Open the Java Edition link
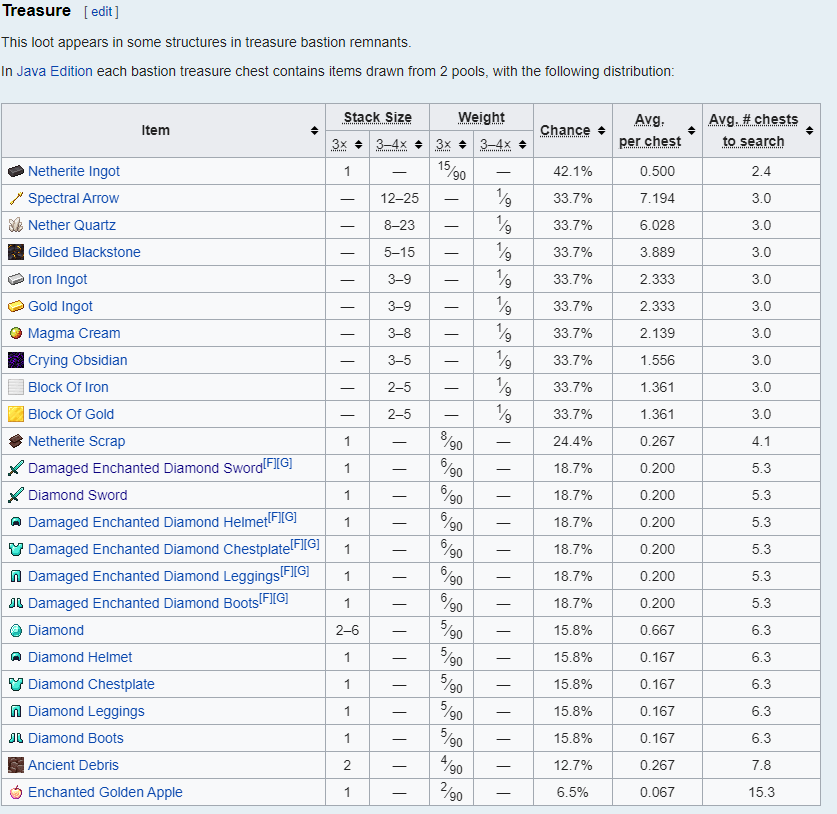Screen dimensions: 837x814 point(54,71)
